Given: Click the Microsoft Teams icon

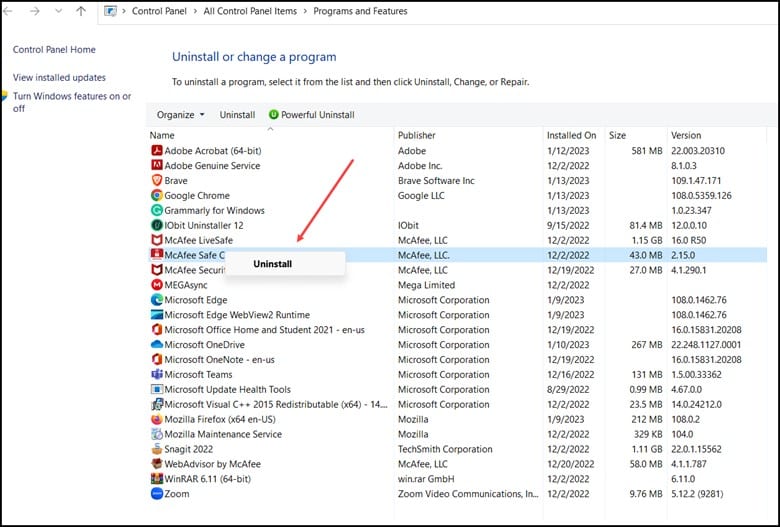Looking at the screenshot, I should click(x=157, y=374).
